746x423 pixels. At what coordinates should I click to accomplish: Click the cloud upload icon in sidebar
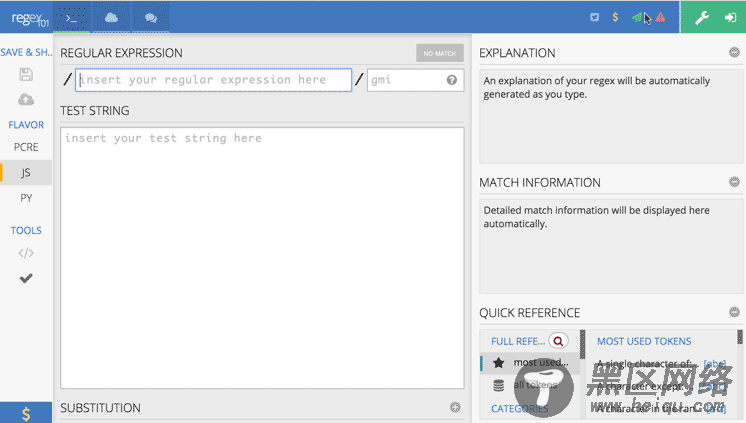26,99
